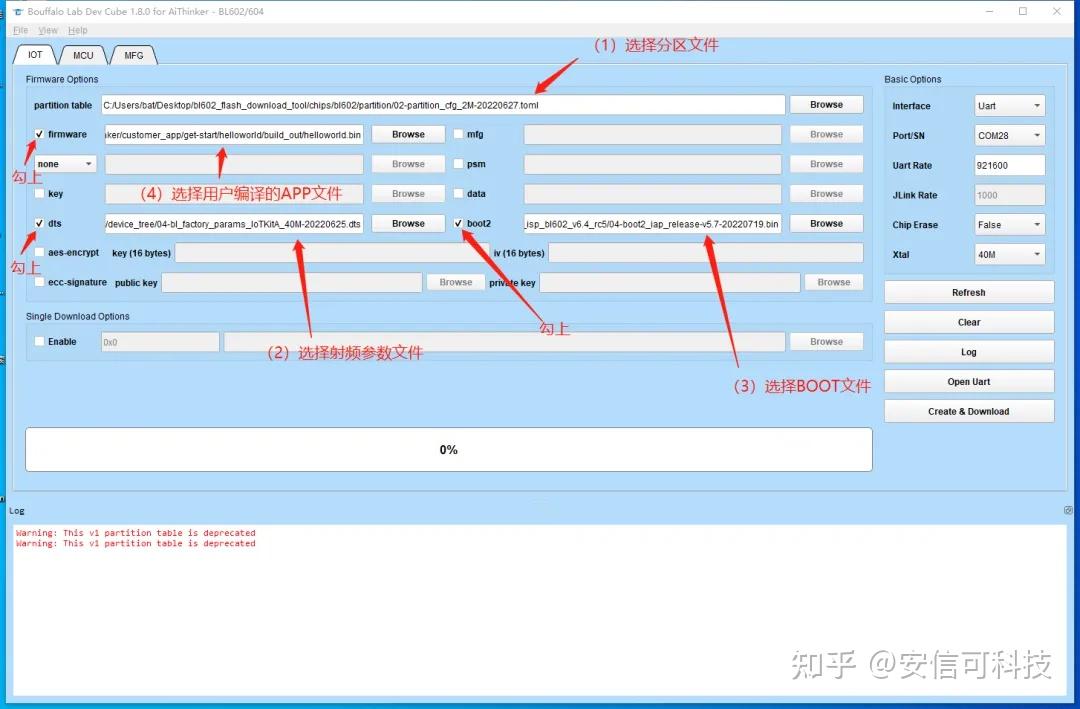Click the Log button

[x=968, y=351]
